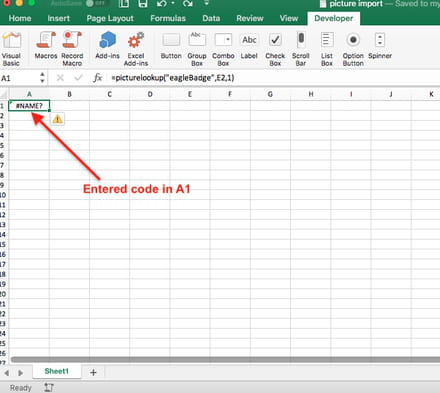Viewport: 440px width, 393px height.
Task: Start Record Macro
Action: (72, 49)
